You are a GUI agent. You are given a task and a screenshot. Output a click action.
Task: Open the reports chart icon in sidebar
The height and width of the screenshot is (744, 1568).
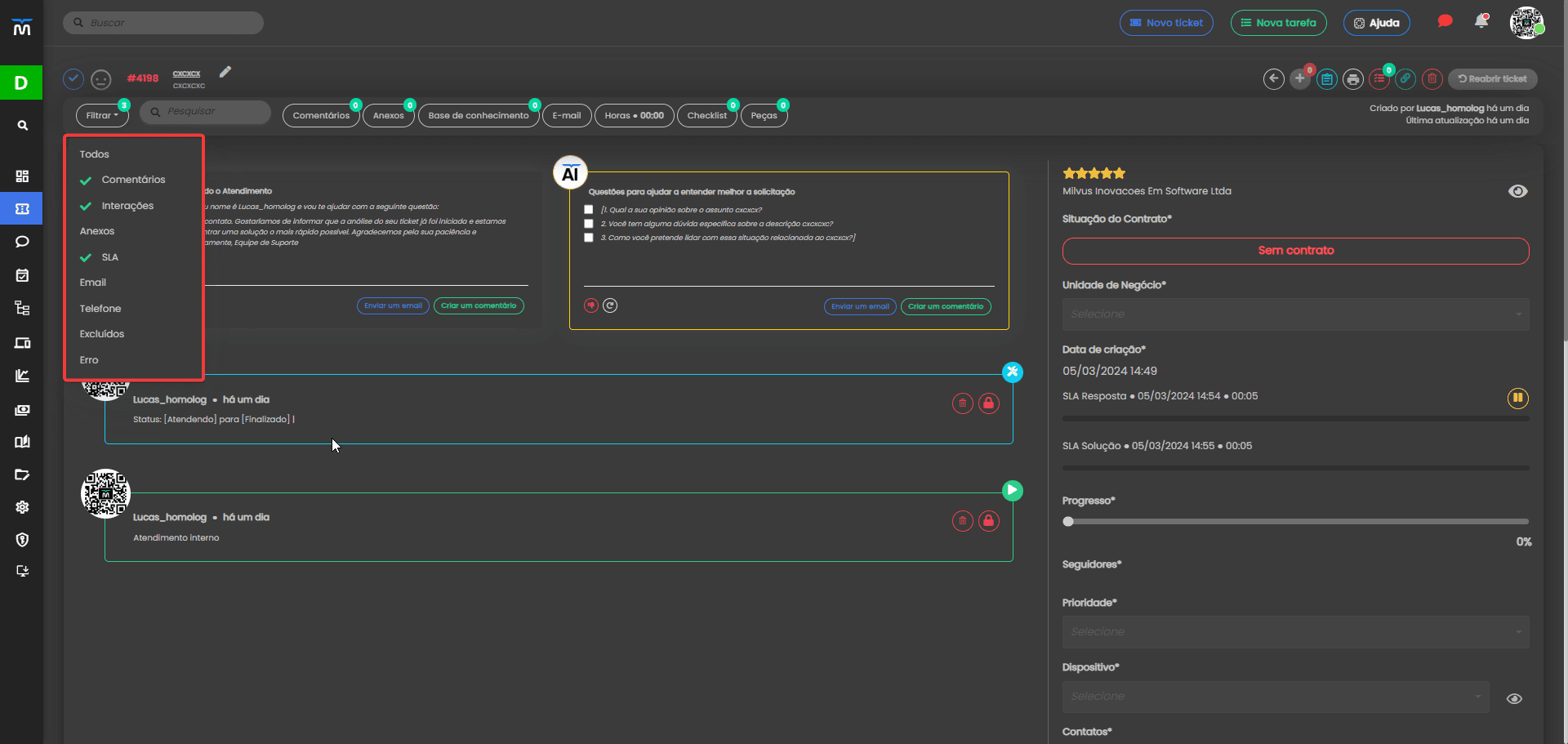pos(22,376)
